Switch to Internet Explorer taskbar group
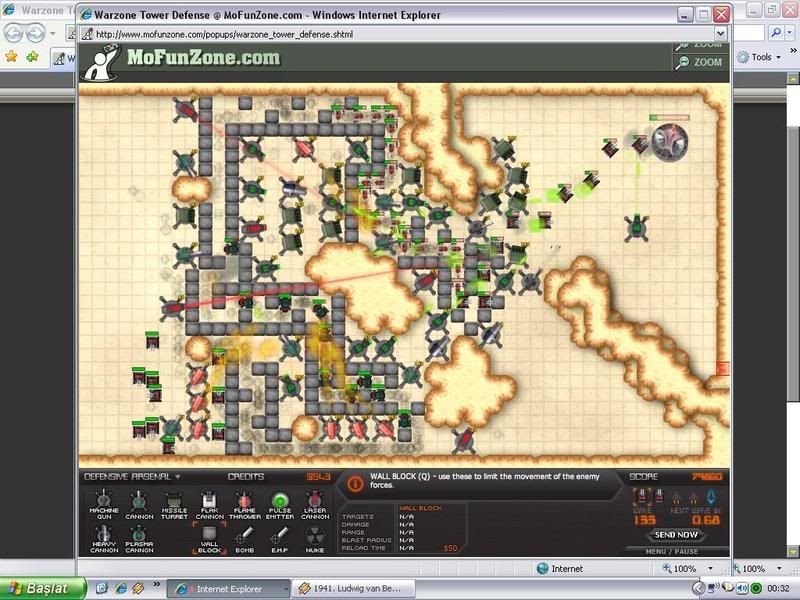 pyautogui.click(x=229, y=589)
